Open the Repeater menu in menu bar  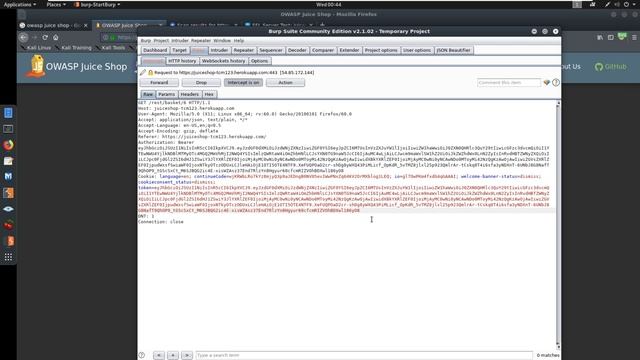(201, 41)
